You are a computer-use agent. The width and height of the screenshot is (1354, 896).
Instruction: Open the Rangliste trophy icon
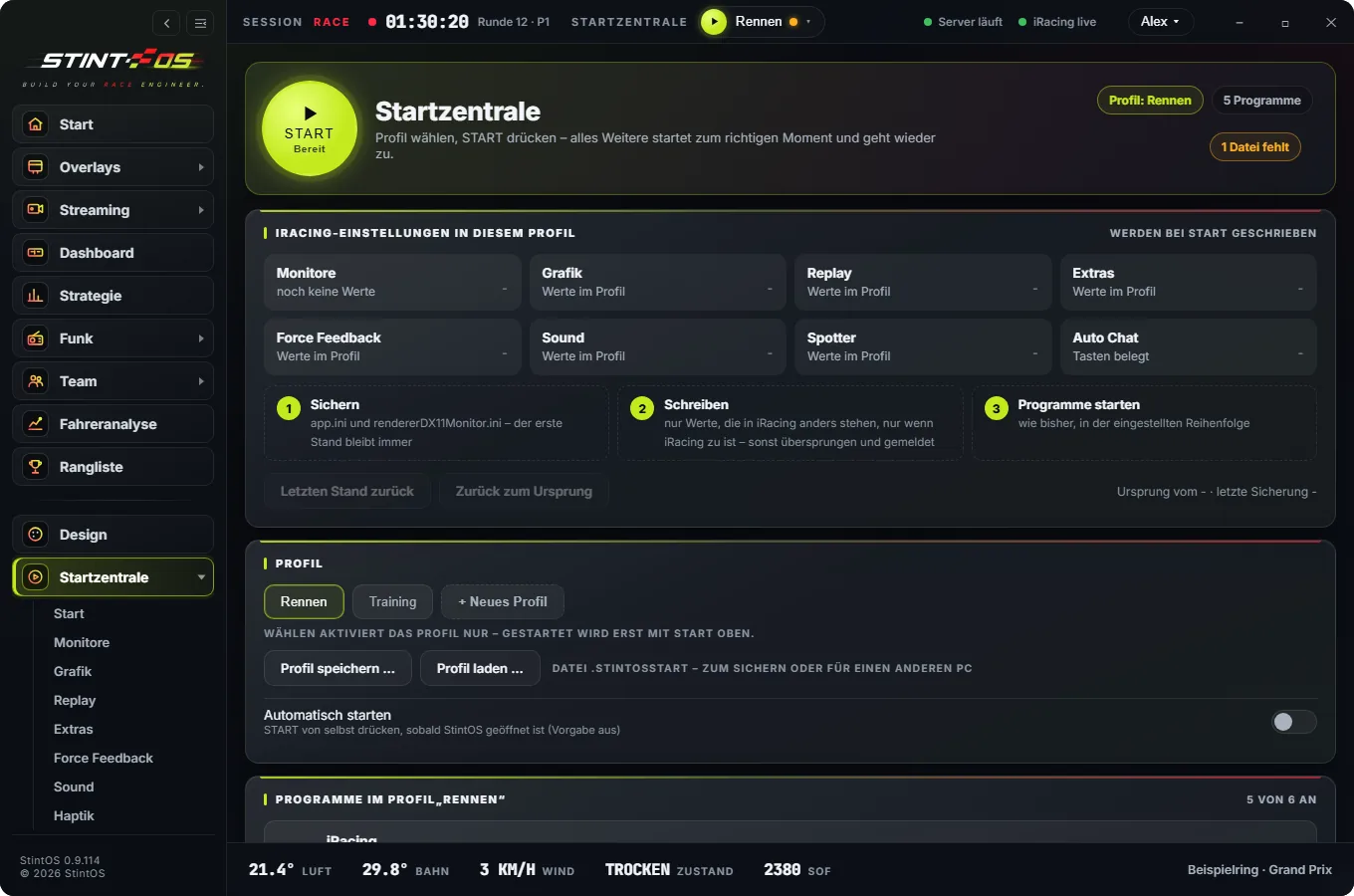tap(36, 467)
